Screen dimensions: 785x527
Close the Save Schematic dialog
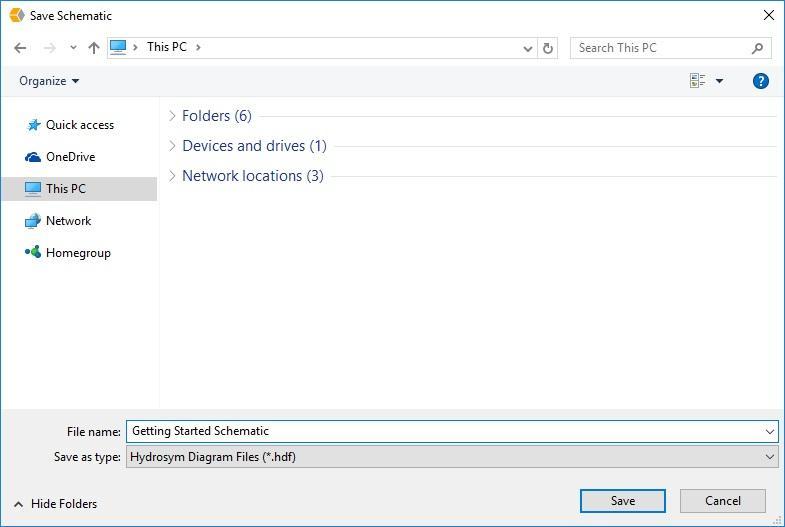tap(768, 16)
